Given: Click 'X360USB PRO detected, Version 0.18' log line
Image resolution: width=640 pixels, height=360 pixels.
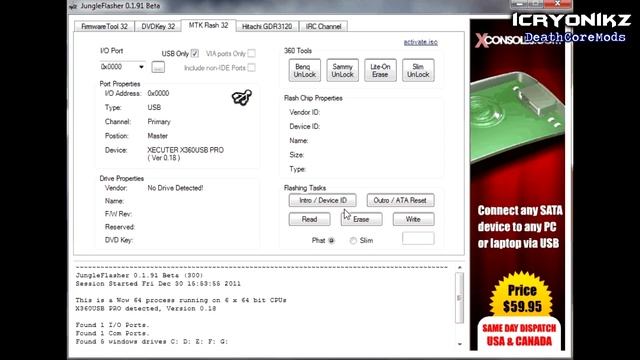Looking at the screenshot, I should (146, 309).
